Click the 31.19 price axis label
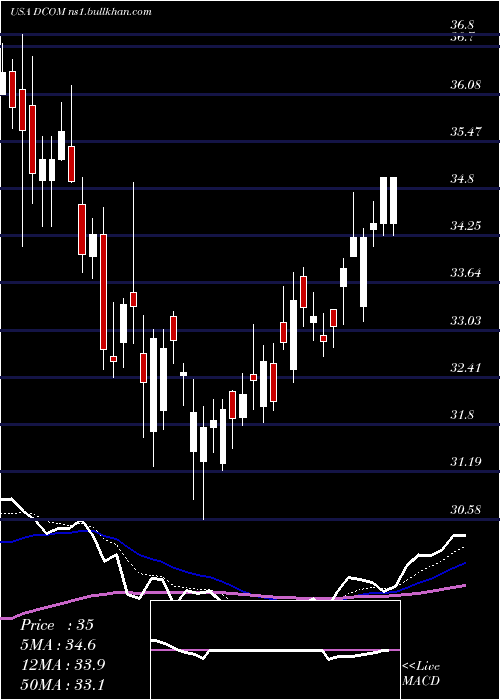 [x=466, y=462]
